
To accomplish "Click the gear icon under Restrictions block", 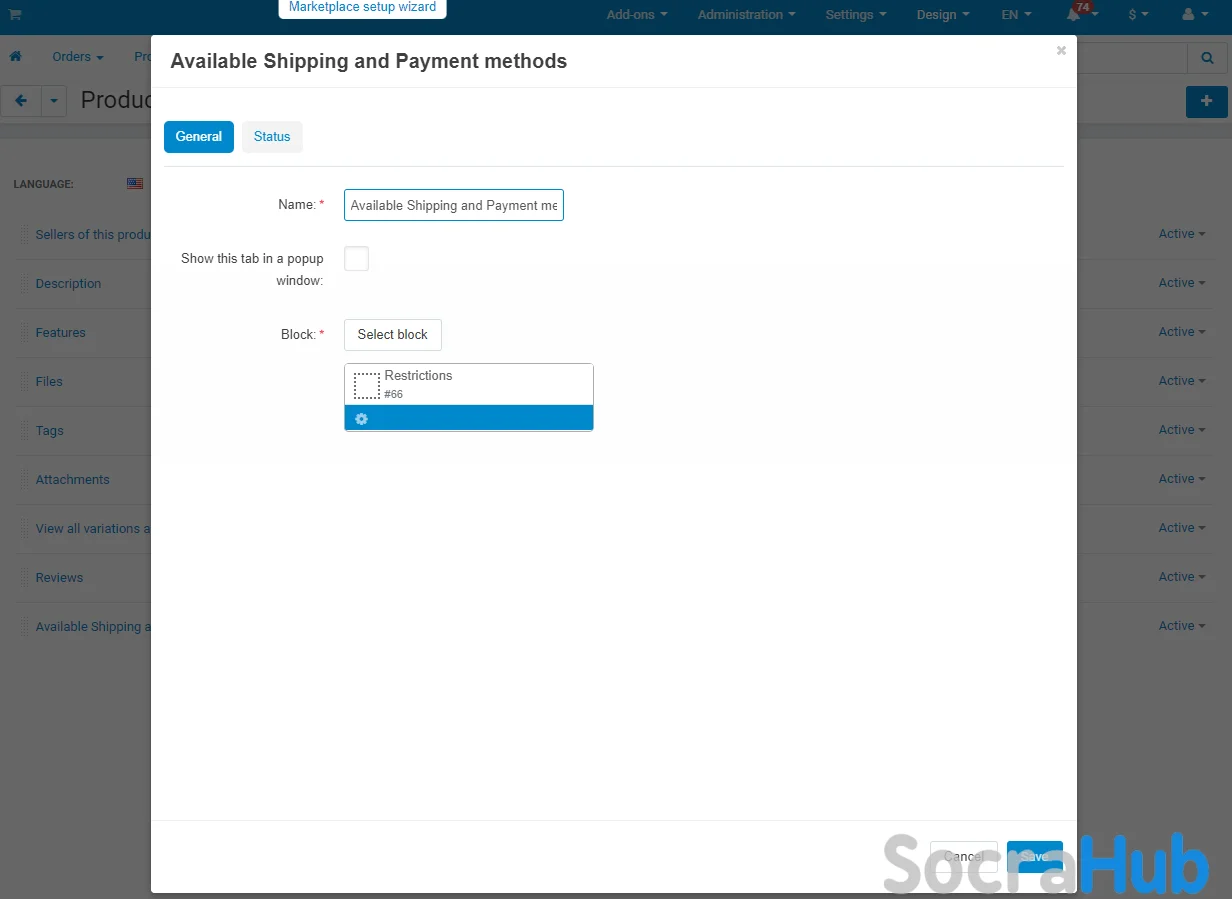I will [362, 419].
